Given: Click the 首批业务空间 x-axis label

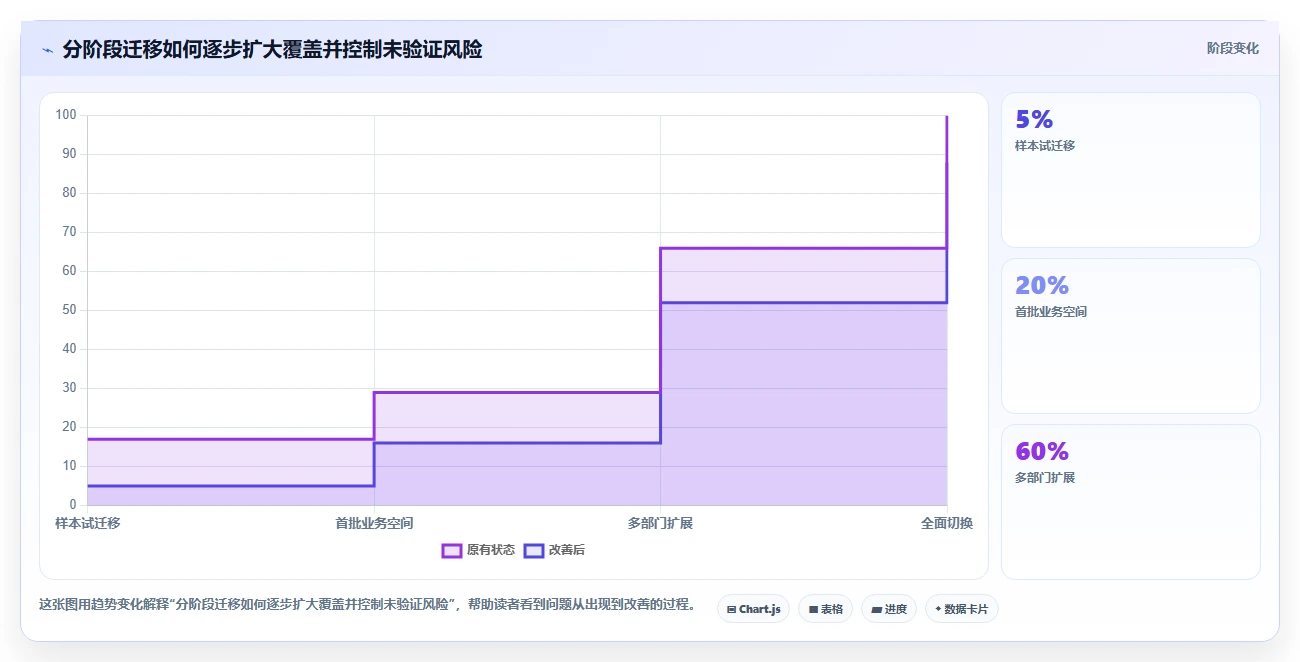Looking at the screenshot, I should (374, 523).
